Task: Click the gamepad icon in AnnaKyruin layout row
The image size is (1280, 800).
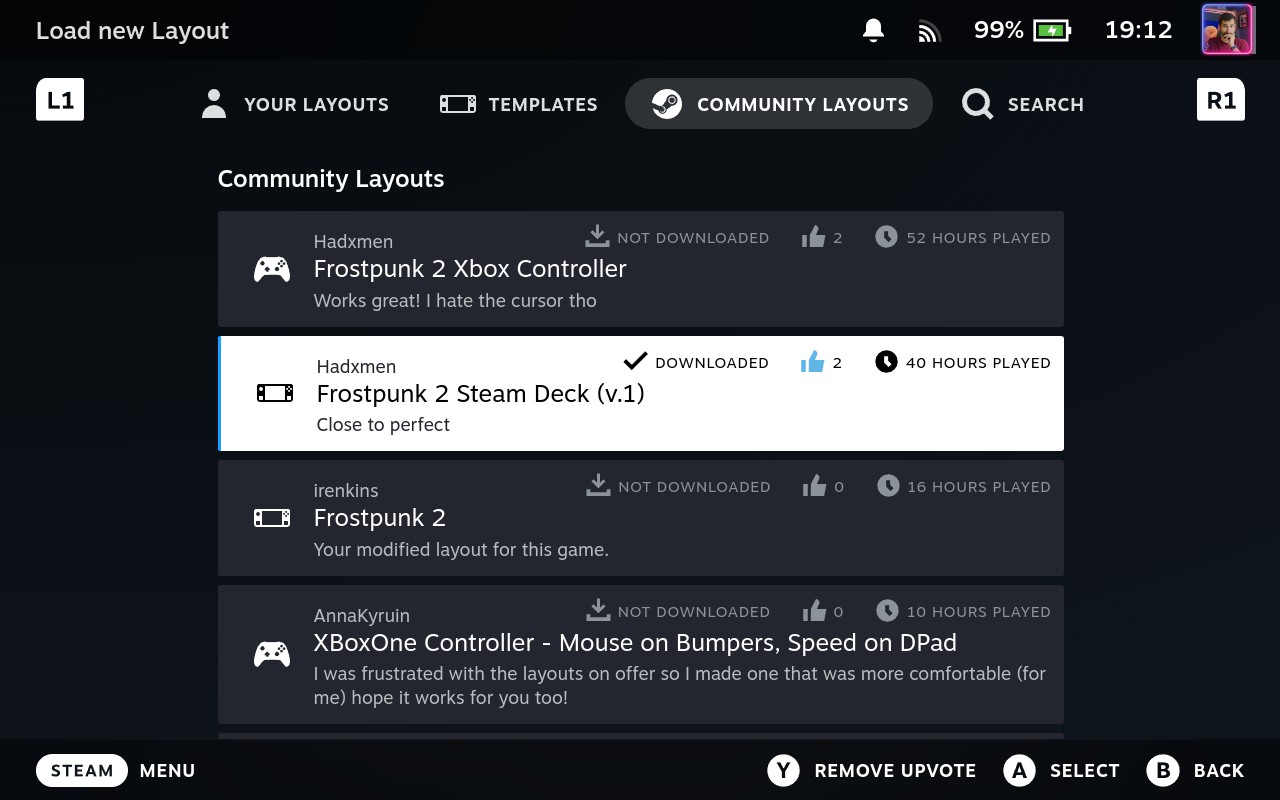Action: [x=272, y=654]
